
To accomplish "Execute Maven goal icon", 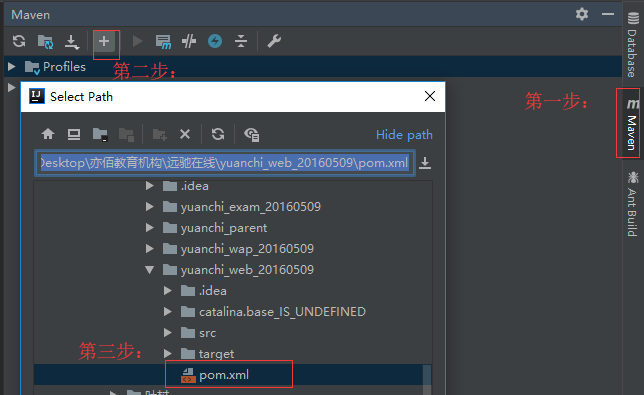I will pyautogui.click(x=163, y=41).
